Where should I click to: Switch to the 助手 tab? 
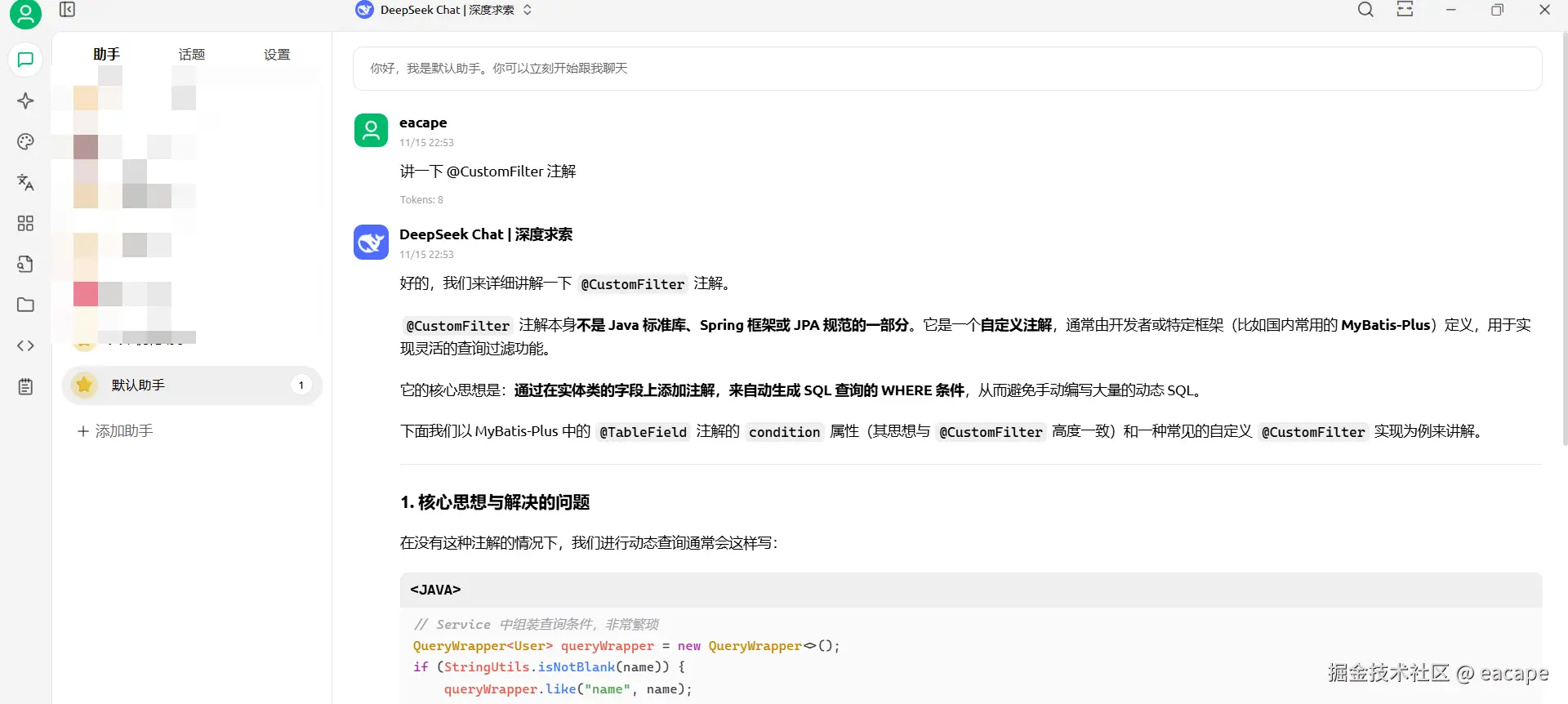pos(106,54)
